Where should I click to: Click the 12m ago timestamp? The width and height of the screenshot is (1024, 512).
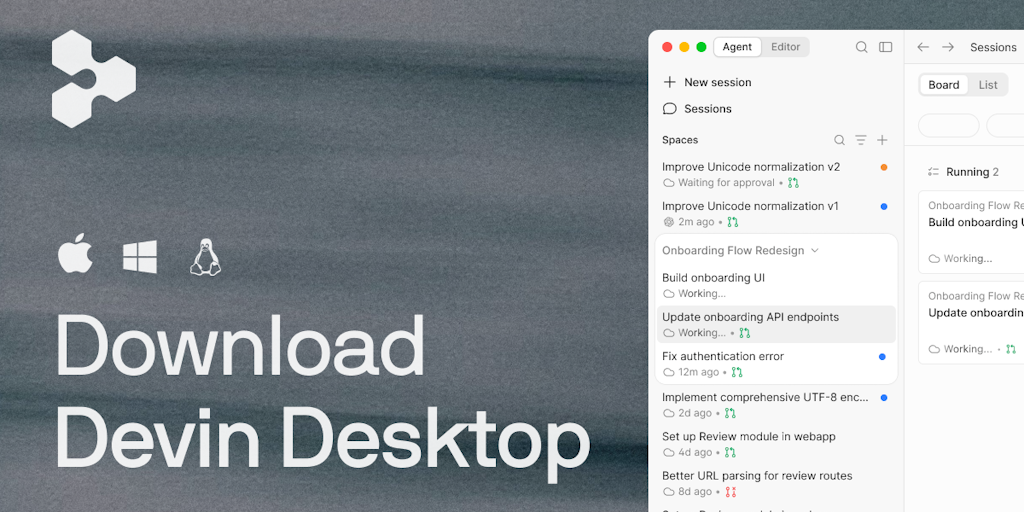[x=698, y=372]
